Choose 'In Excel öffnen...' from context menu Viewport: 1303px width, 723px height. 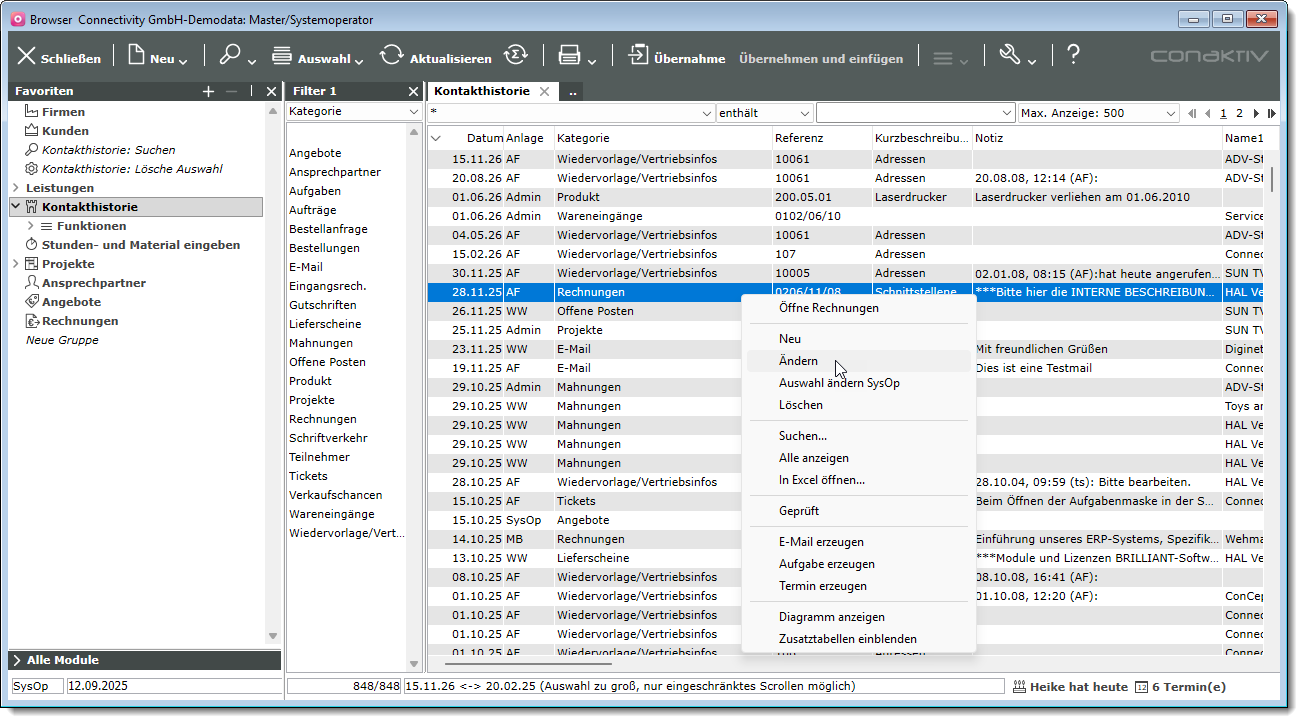coord(821,480)
